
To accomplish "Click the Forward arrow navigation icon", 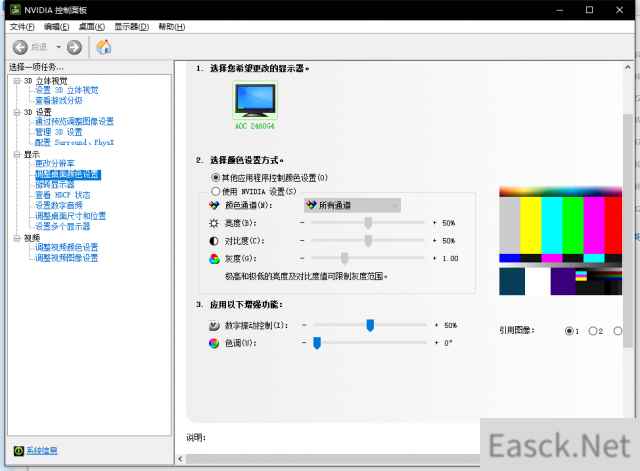I will point(75,47).
